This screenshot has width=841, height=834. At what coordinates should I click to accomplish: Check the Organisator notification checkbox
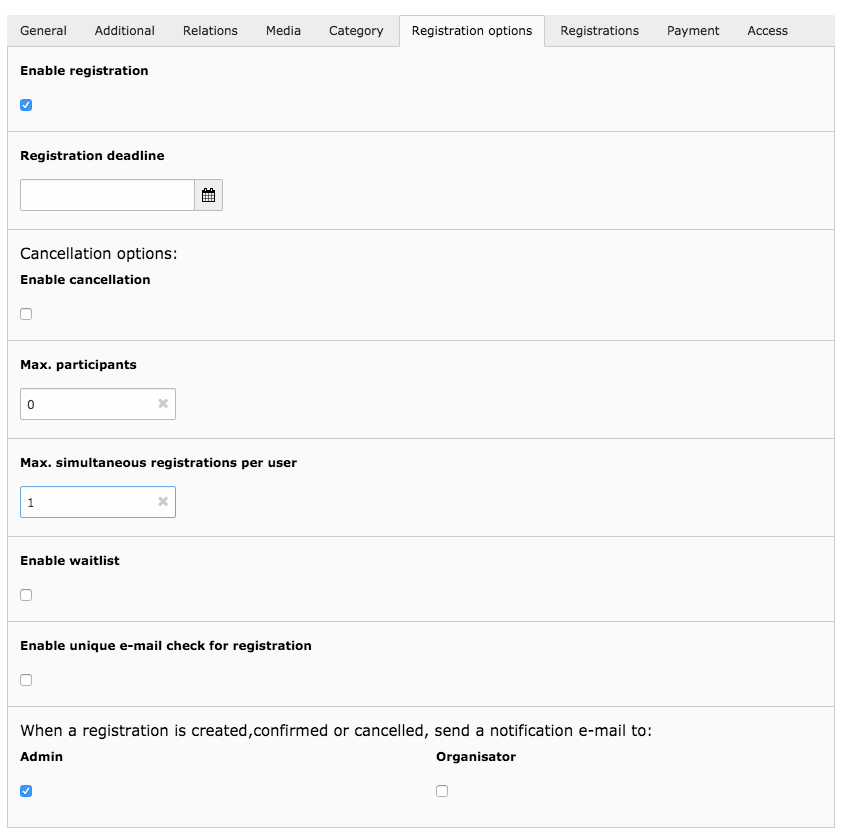pos(442,791)
